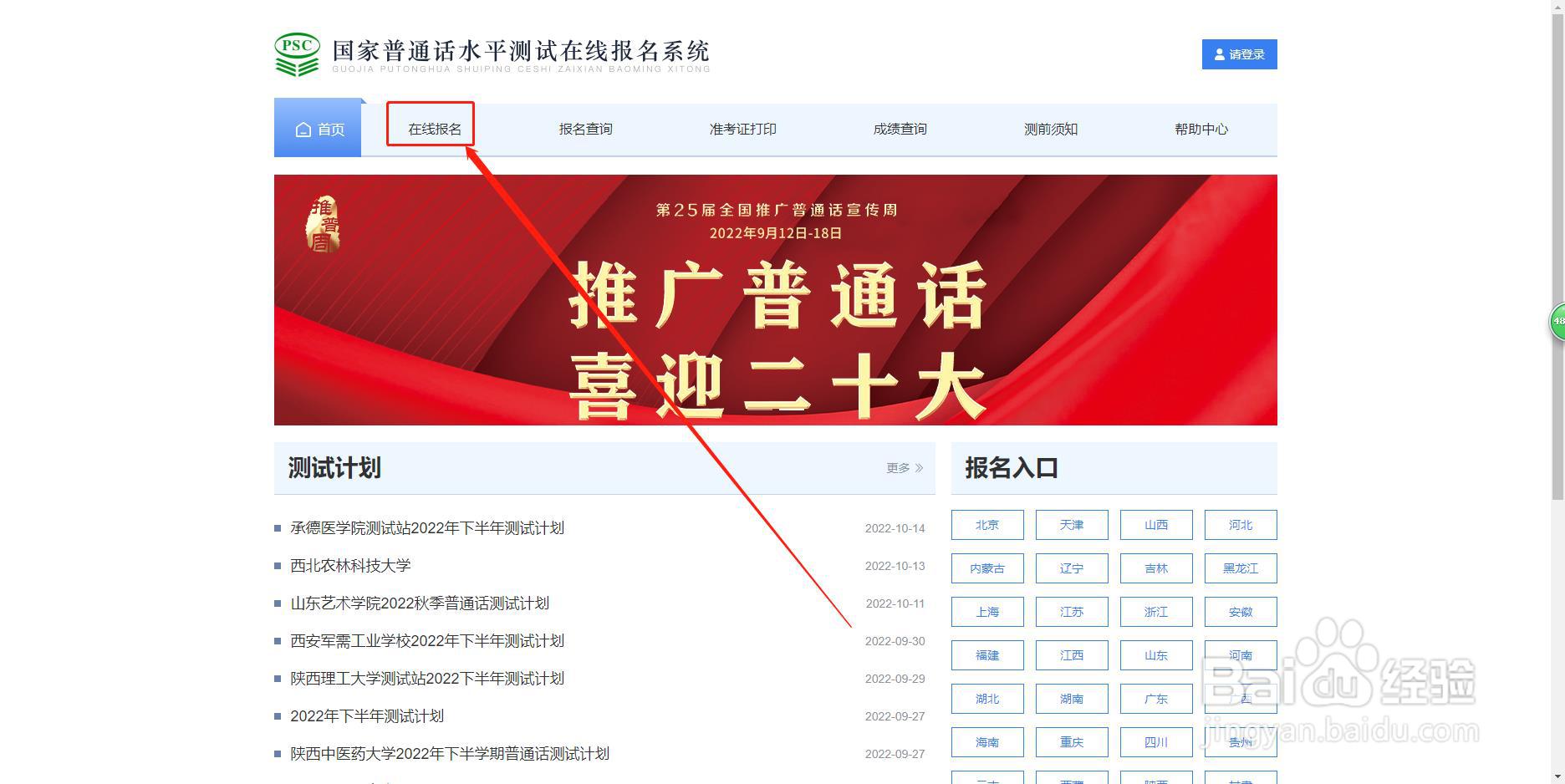The height and width of the screenshot is (784, 1565).
Task: Click the PSC logo
Action: pos(297,55)
